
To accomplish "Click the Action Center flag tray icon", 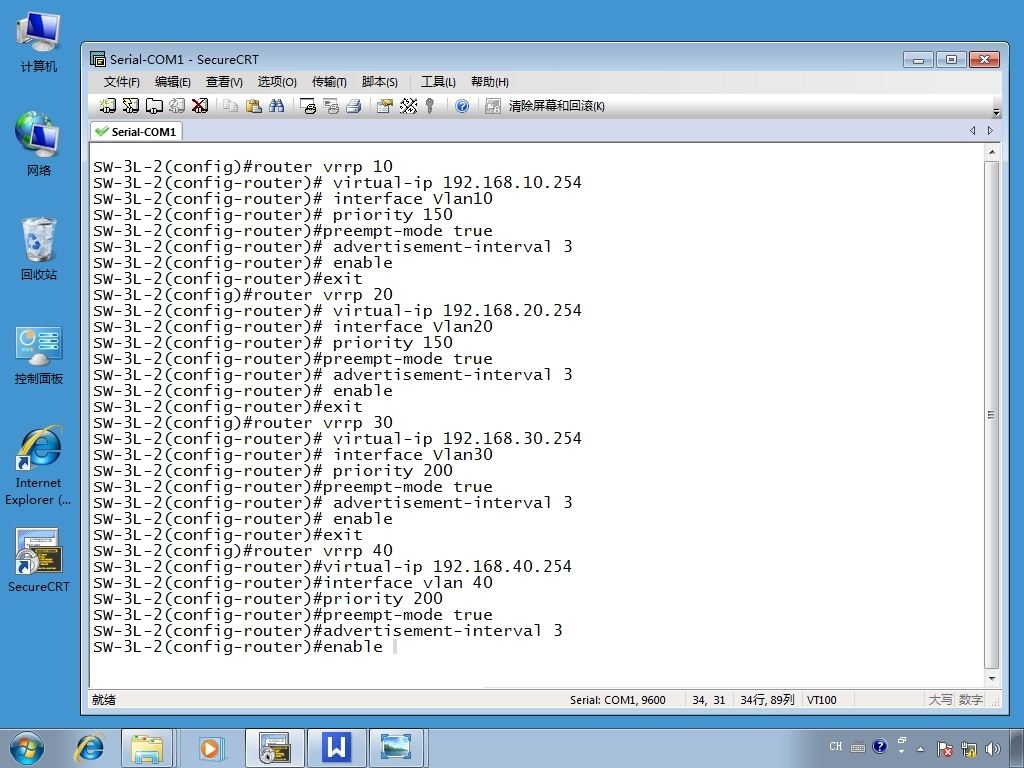I will tap(944, 749).
